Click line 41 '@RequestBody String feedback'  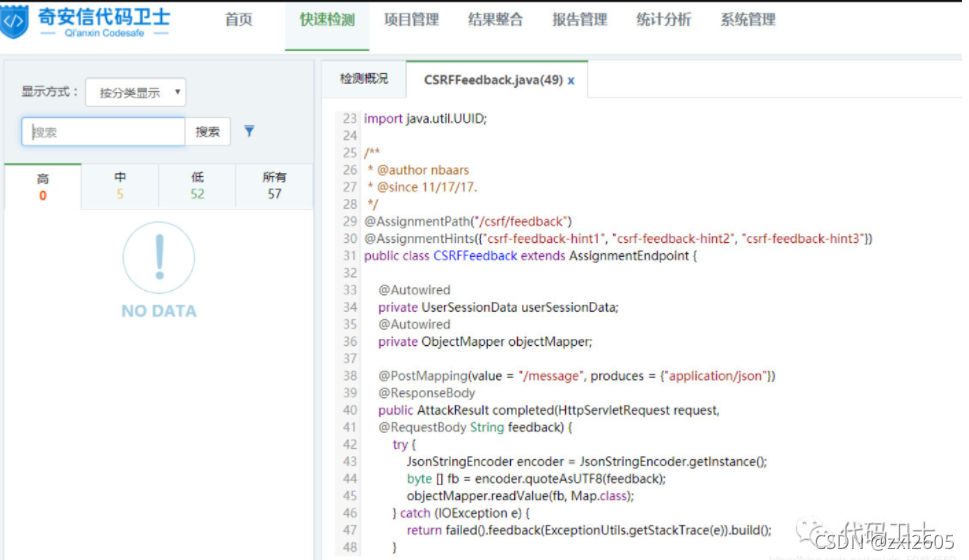[475, 428]
